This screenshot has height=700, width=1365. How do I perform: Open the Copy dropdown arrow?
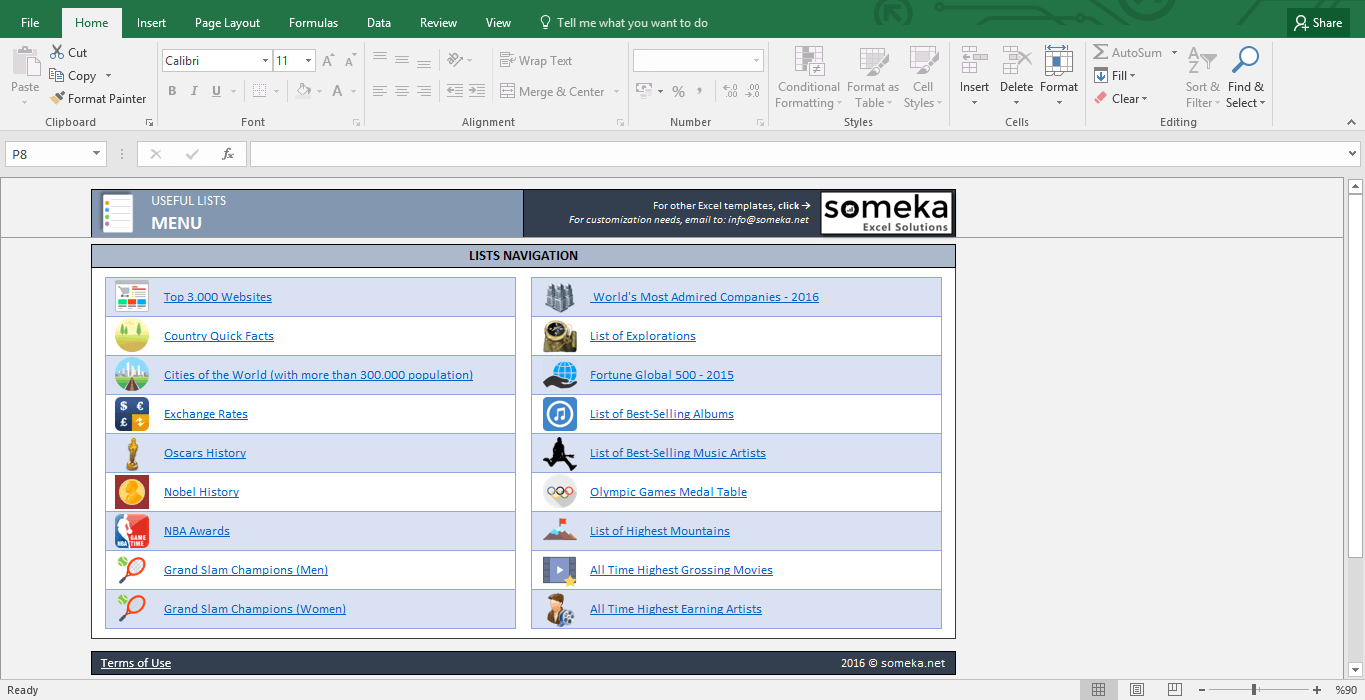[x=108, y=75]
